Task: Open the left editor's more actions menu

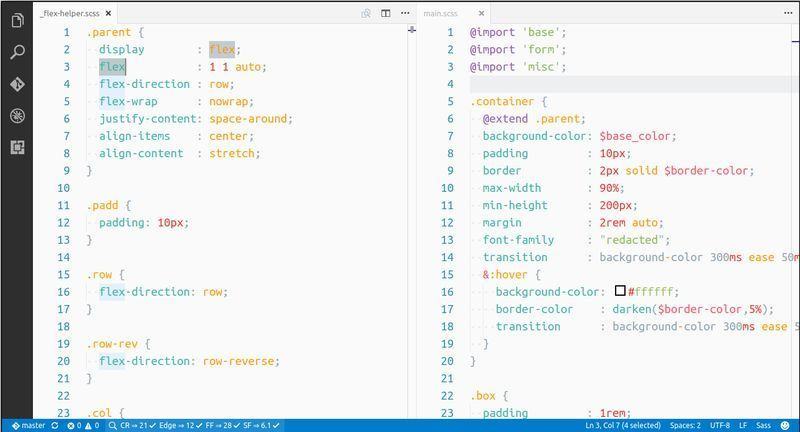Action: point(405,13)
